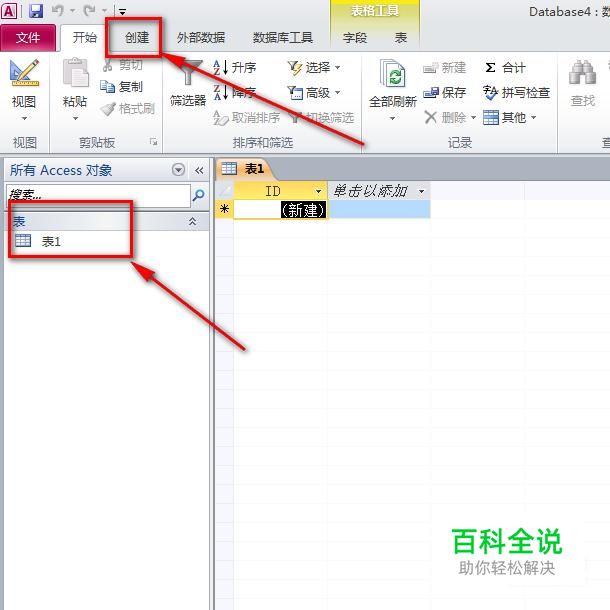Open the 数据库工具 ribbon tab
Screen dimensions: 610x610
283,38
